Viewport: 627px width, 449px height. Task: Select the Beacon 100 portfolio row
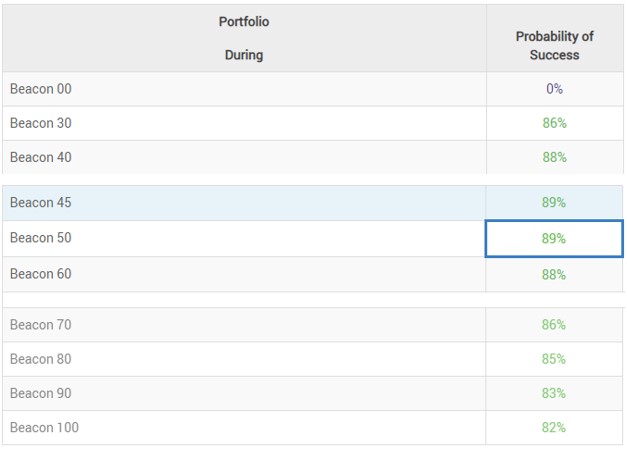[313, 427]
